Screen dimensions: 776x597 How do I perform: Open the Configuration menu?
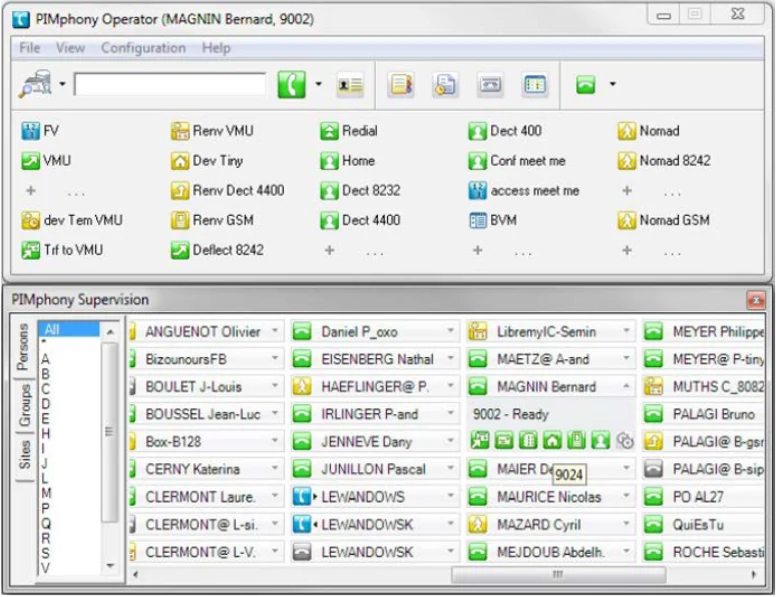click(x=144, y=48)
